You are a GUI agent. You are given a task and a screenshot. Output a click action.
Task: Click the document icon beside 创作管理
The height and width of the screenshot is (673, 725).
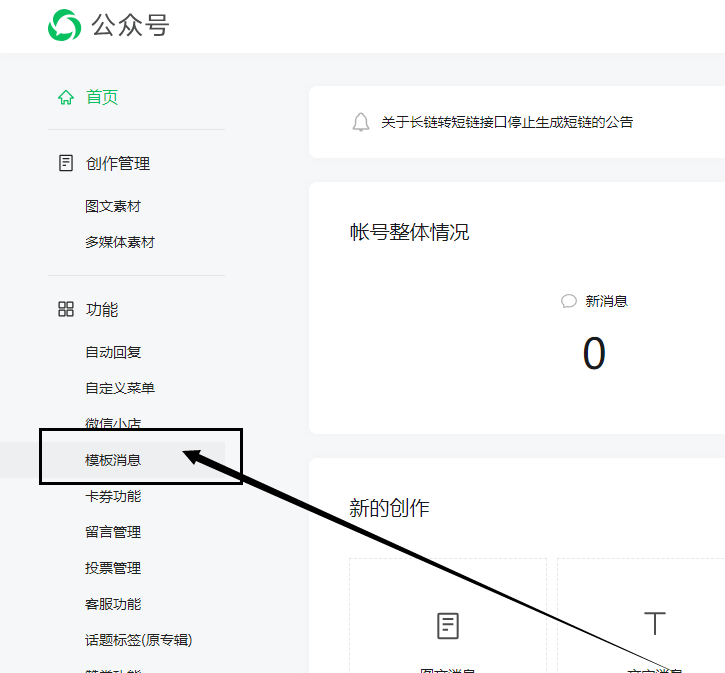pyautogui.click(x=66, y=163)
